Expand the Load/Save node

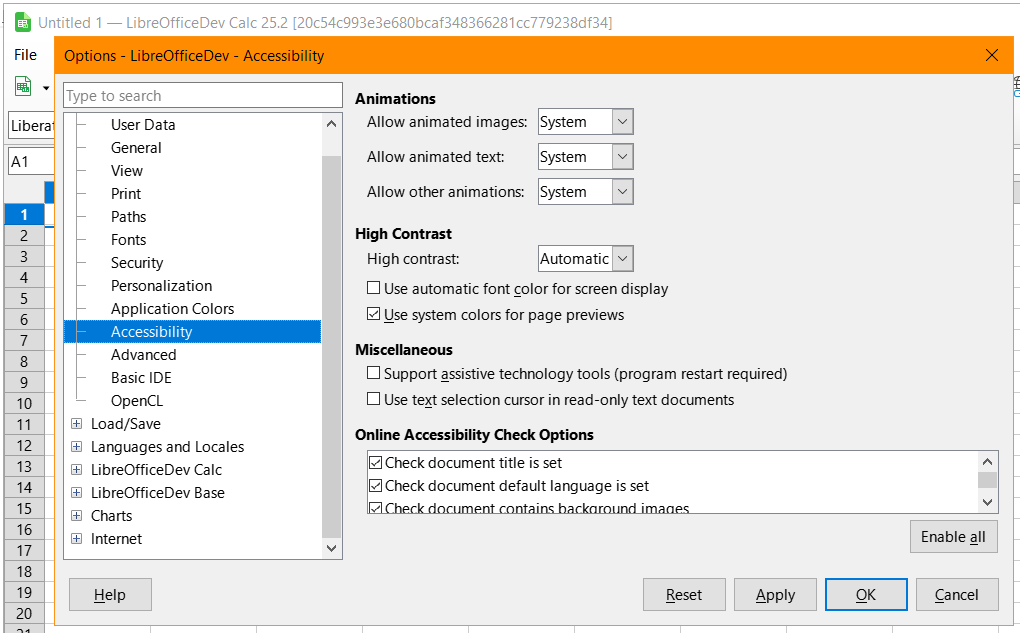(77, 424)
